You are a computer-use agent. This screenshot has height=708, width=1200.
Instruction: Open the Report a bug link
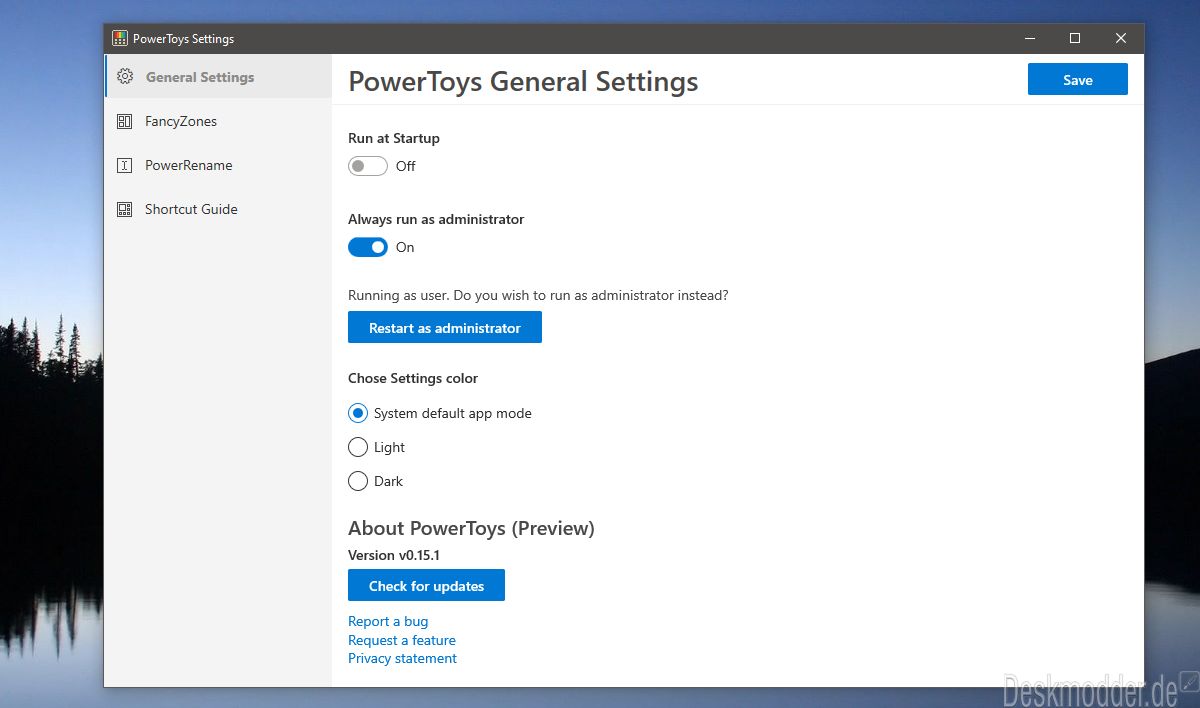pyautogui.click(x=388, y=621)
